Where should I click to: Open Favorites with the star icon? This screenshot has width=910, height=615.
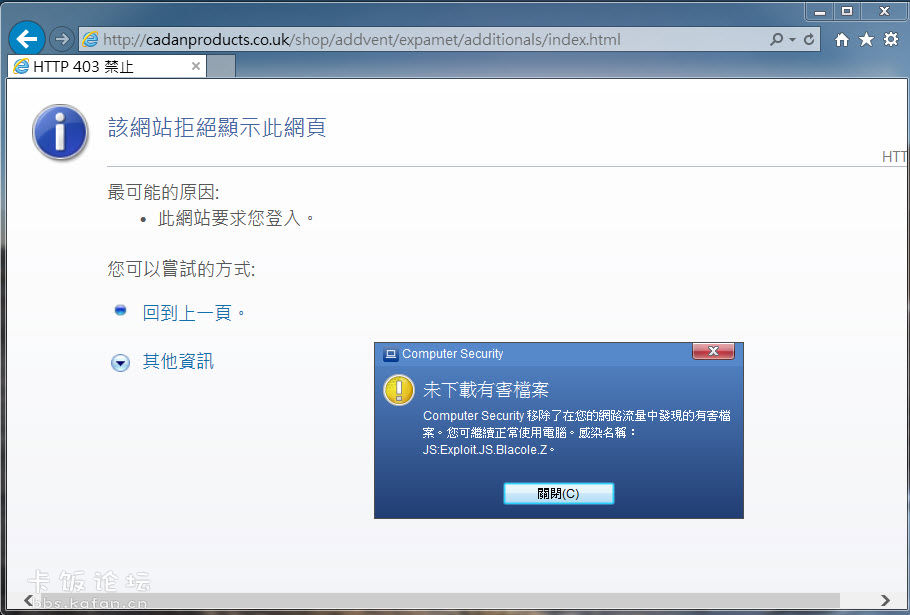point(866,39)
